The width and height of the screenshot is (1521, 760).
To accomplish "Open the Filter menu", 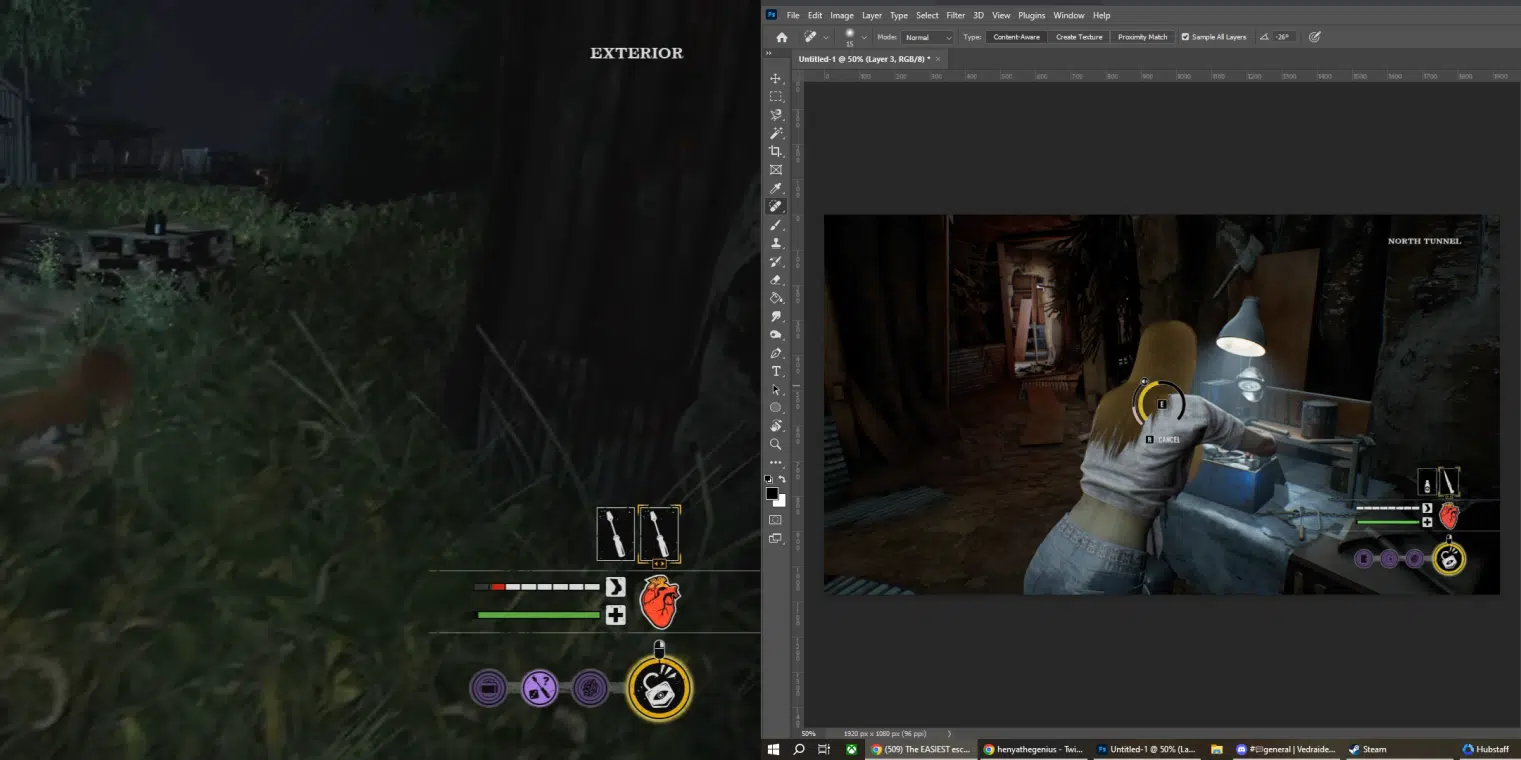I will click(956, 15).
